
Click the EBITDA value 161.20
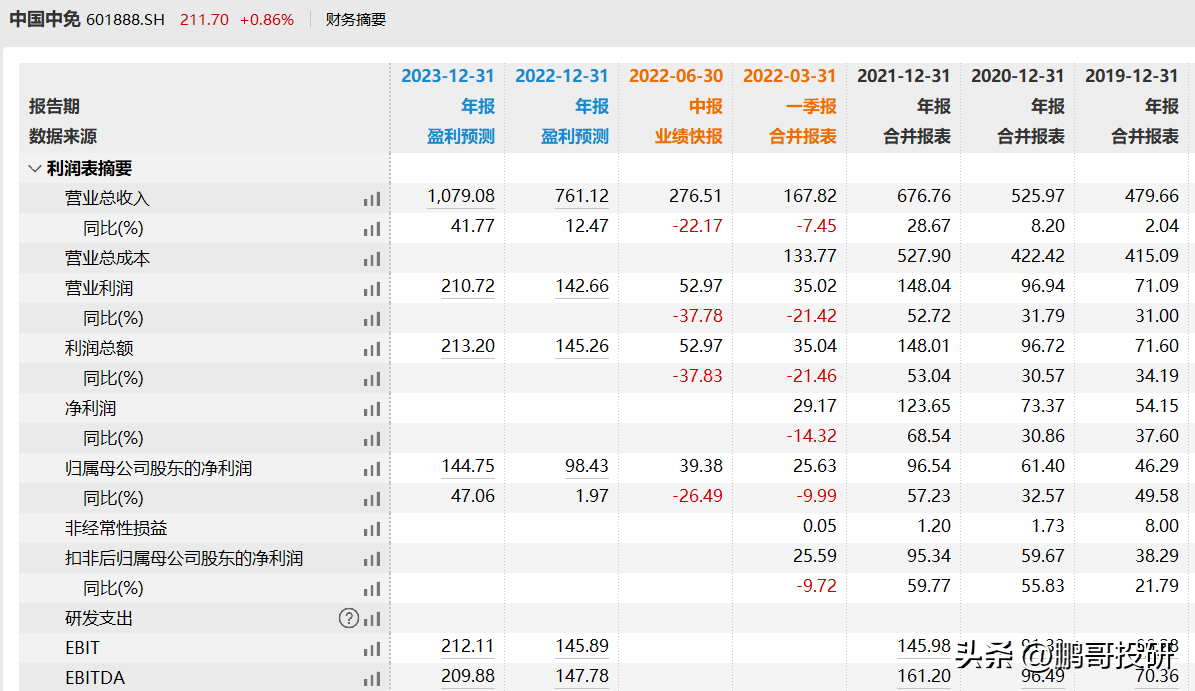pos(924,677)
